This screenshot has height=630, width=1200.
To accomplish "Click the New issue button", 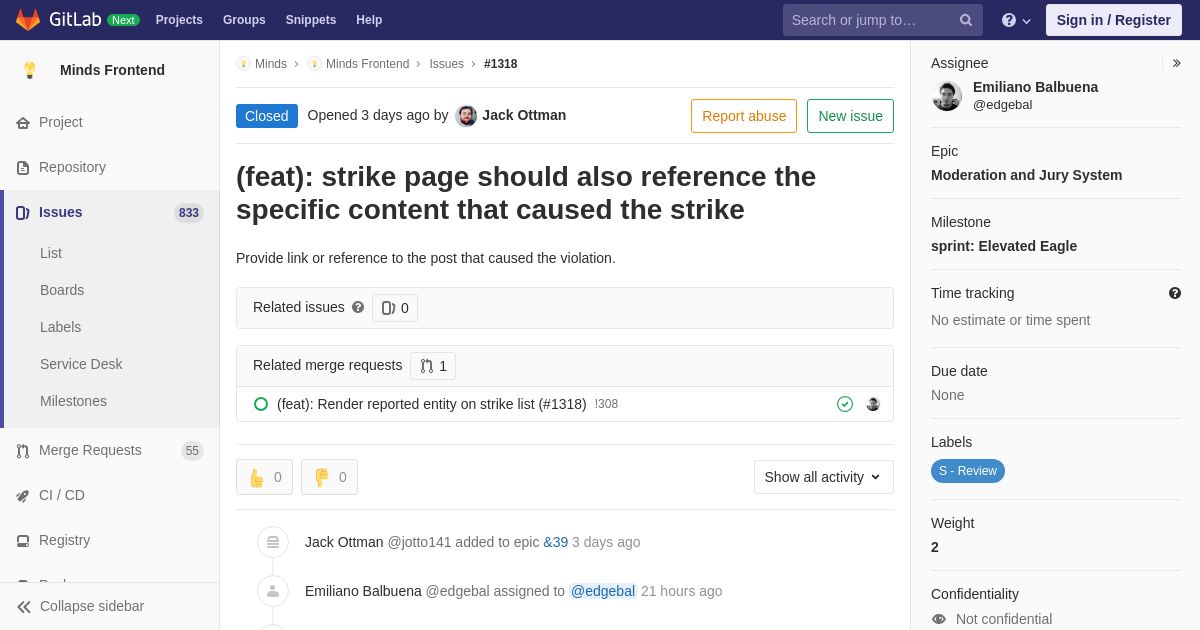I will [x=850, y=116].
